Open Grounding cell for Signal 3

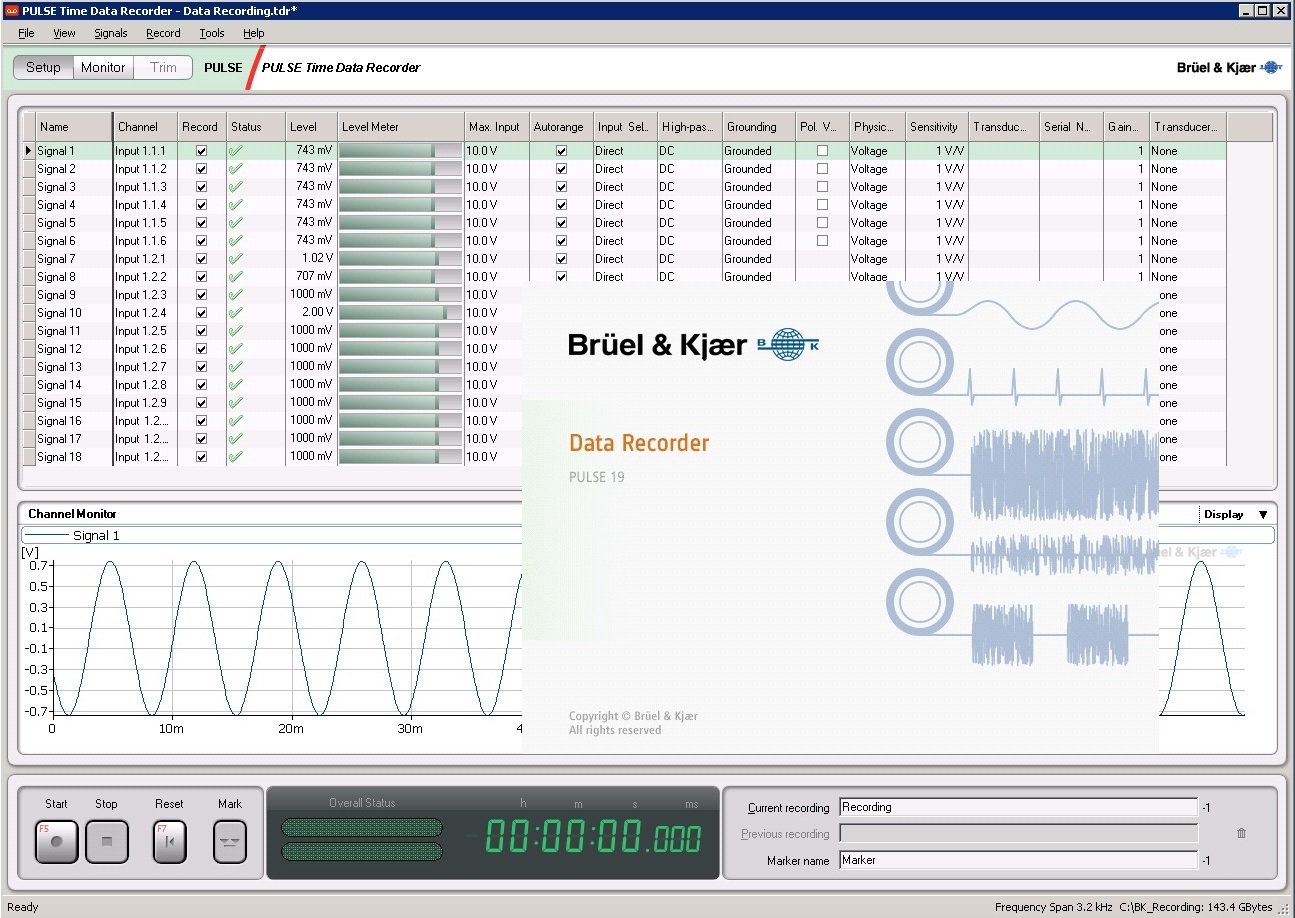click(x=758, y=187)
